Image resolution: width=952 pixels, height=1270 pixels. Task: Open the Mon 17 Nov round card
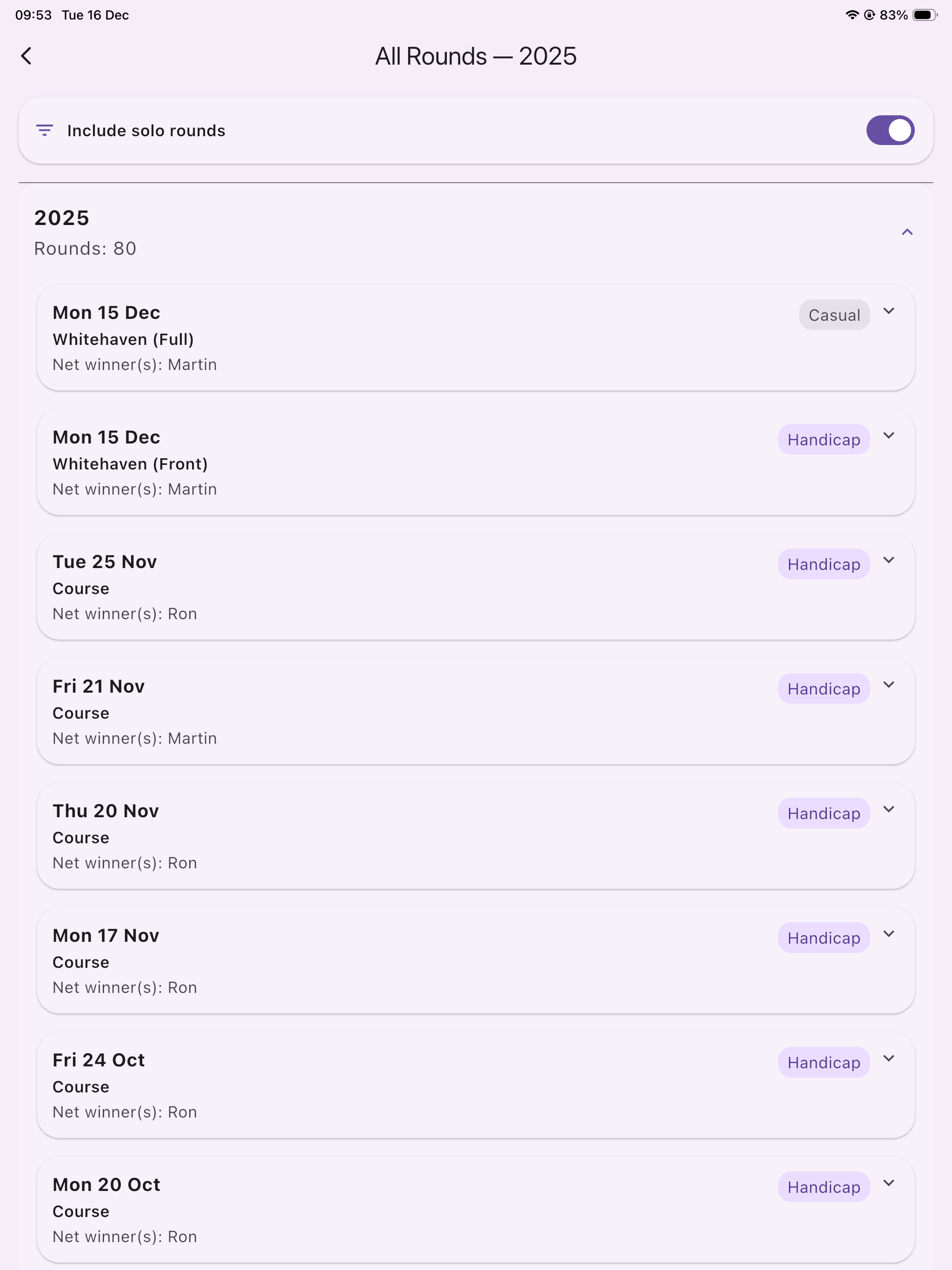click(x=476, y=960)
